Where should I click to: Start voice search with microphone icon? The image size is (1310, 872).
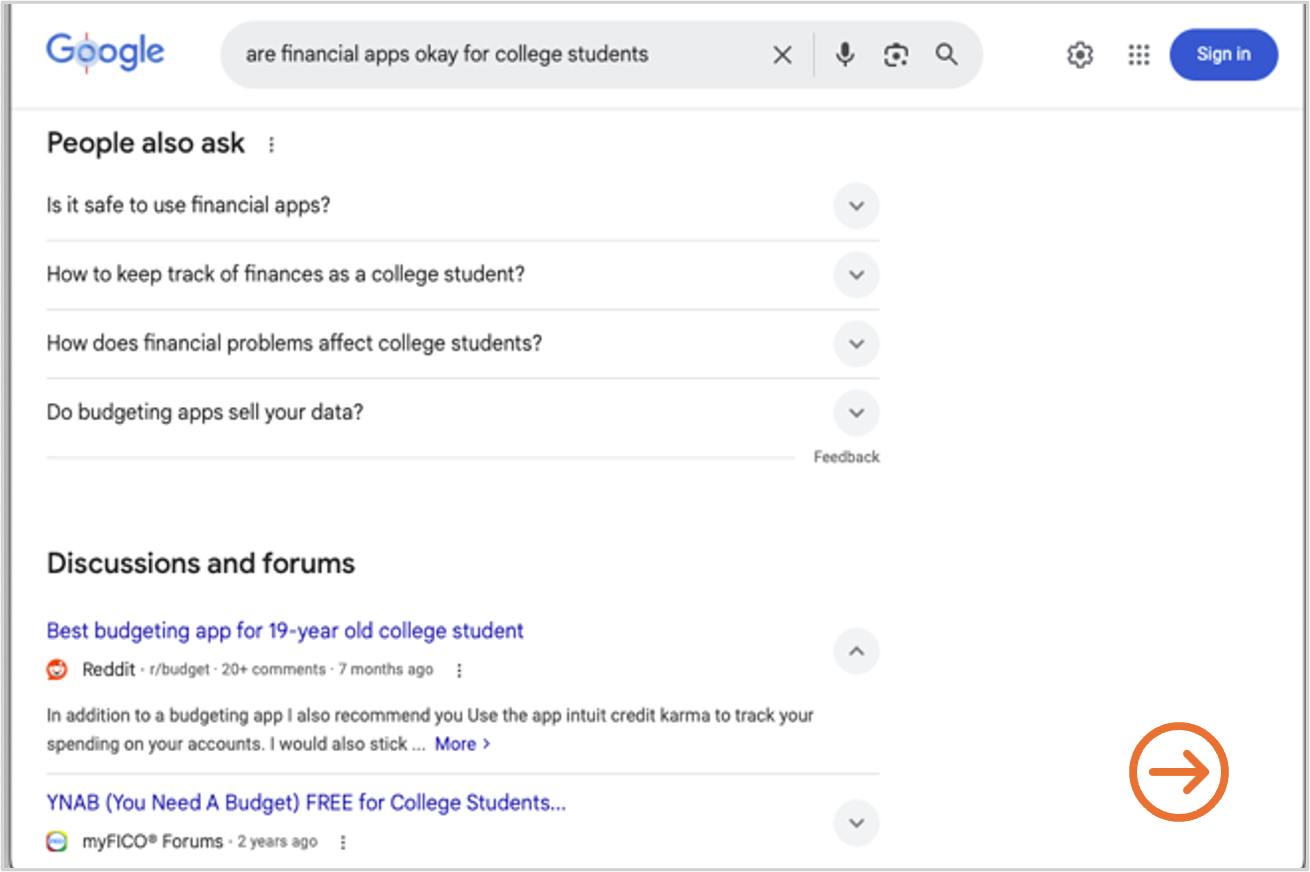coord(845,55)
